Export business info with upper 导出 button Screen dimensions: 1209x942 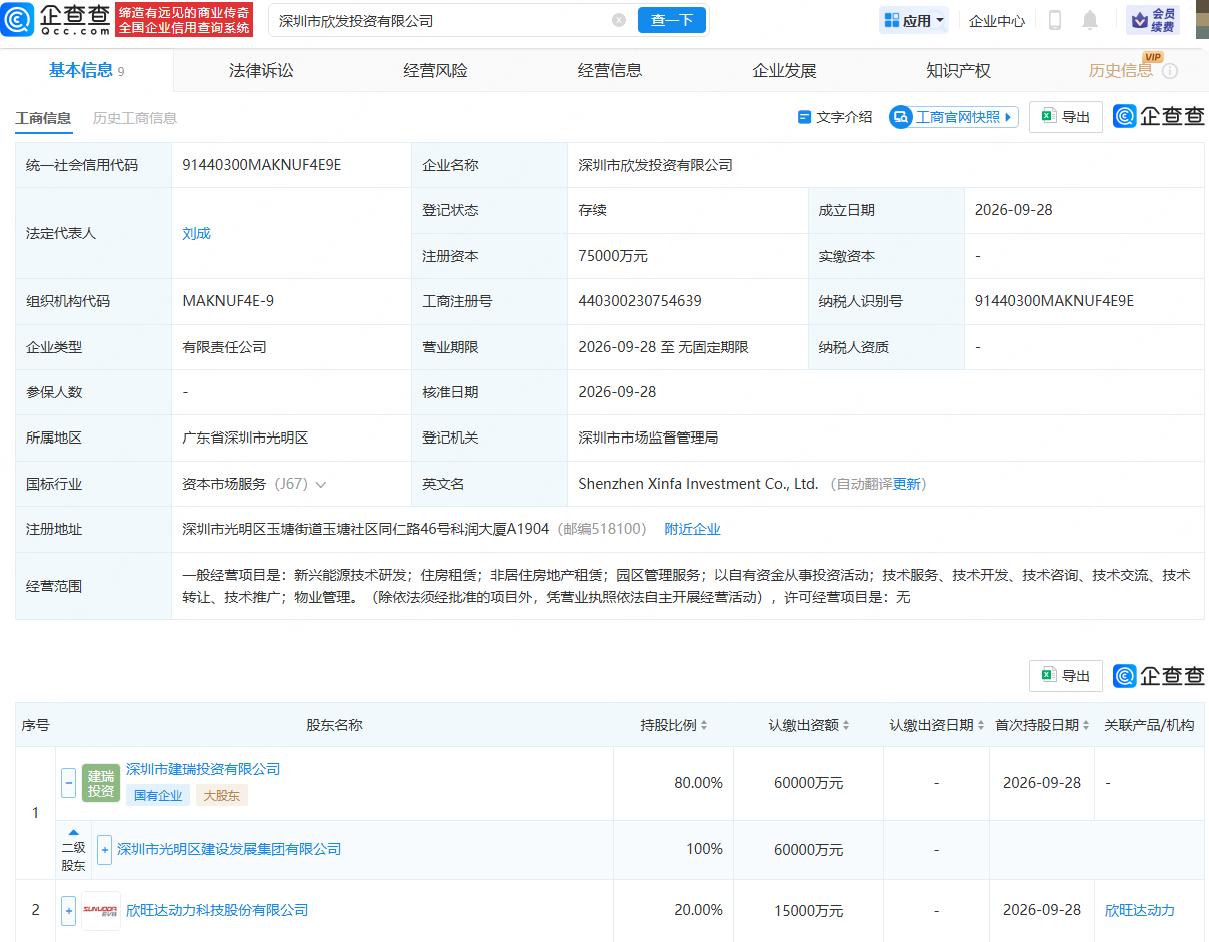(x=1066, y=117)
